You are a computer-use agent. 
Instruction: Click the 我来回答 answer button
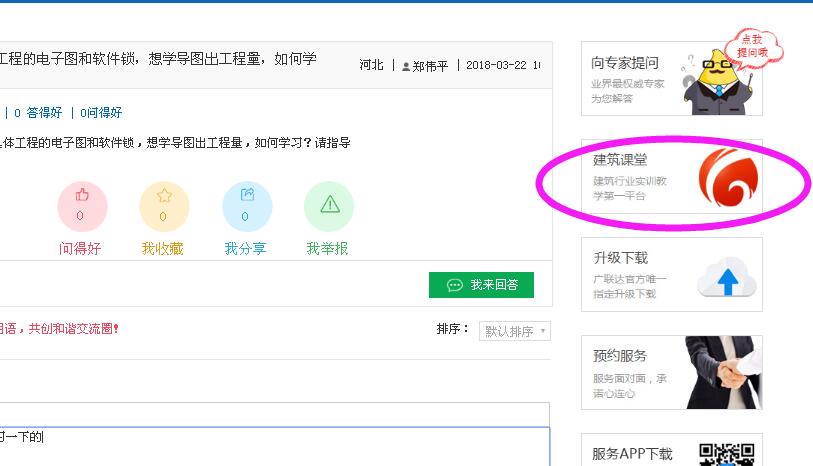tap(481, 285)
